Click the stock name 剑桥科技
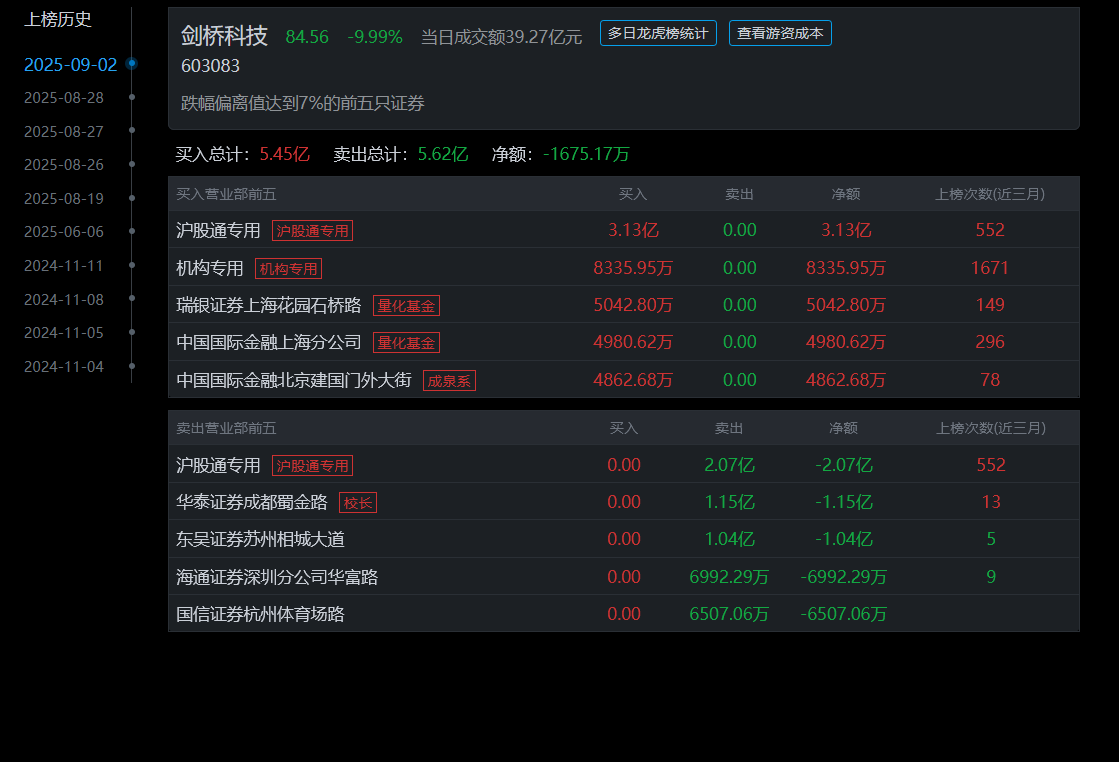The height and width of the screenshot is (762, 1119). (x=224, y=36)
